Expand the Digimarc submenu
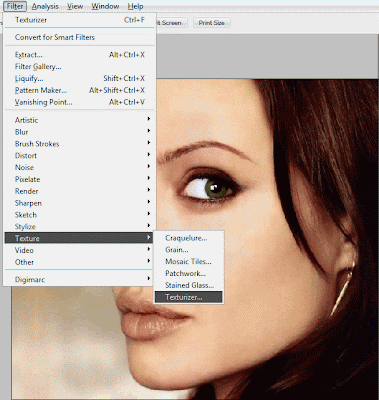The width and height of the screenshot is (379, 400). tap(80, 280)
